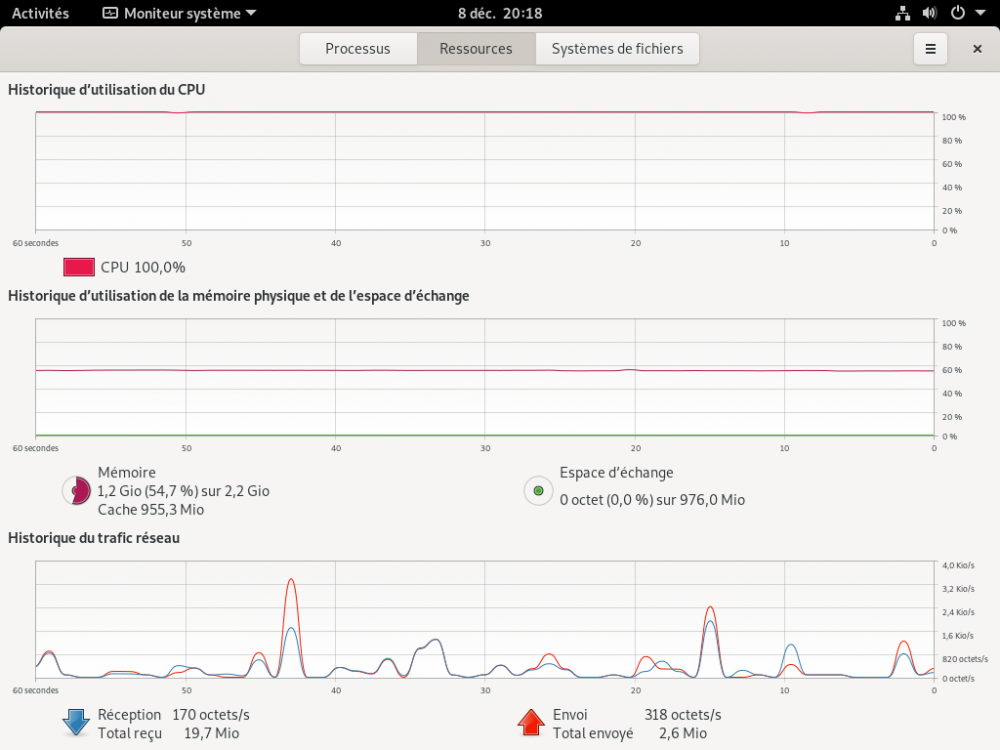Click the Total envoyé 2,6 Mio value
The width and height of the screenshot is (1000, 750).
coord(683,733)
